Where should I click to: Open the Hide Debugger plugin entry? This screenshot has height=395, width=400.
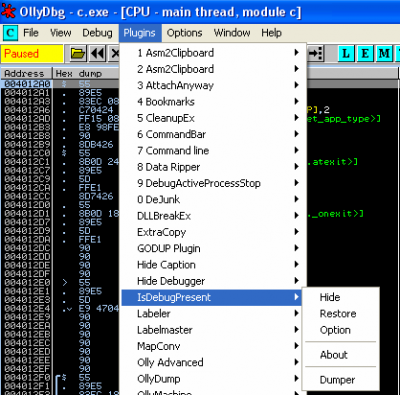pyautogui.click(x=213, y=281)
